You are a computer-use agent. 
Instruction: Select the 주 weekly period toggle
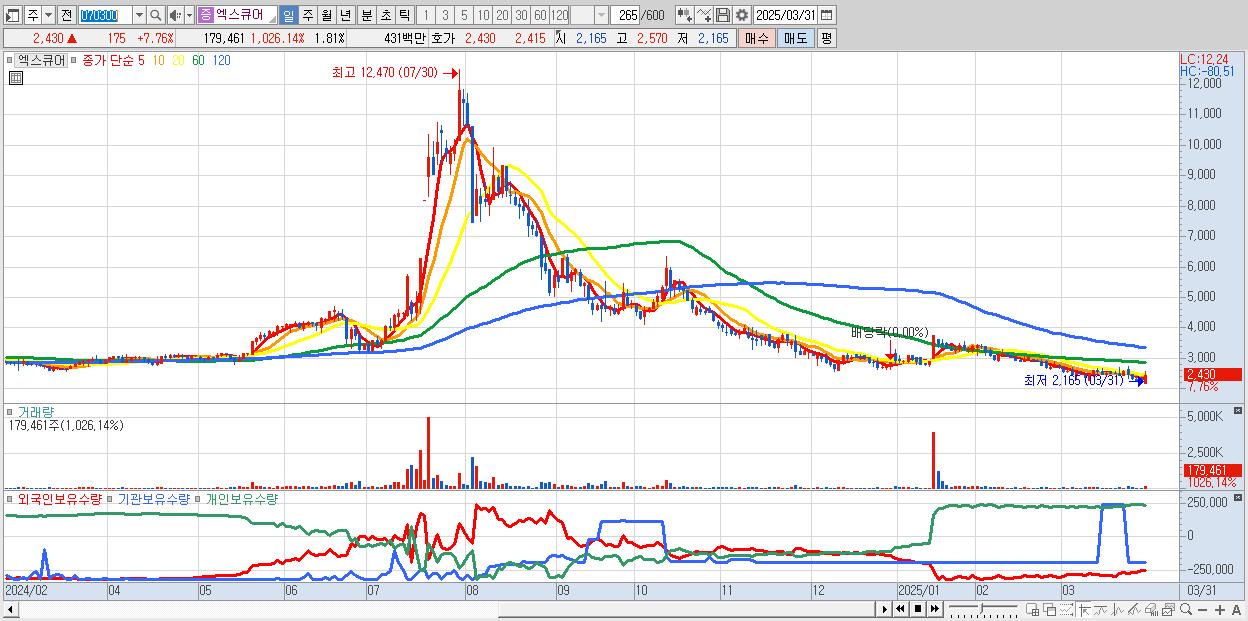[307, 15]
